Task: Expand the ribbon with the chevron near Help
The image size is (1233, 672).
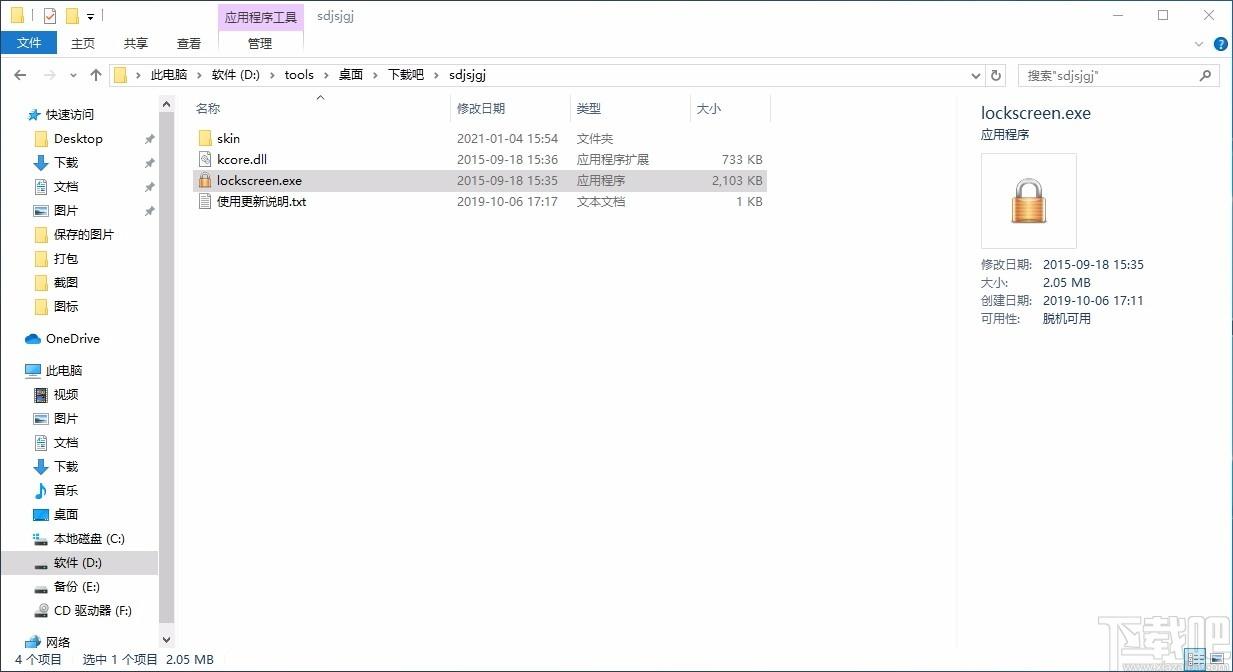Action: (1199, 43)
